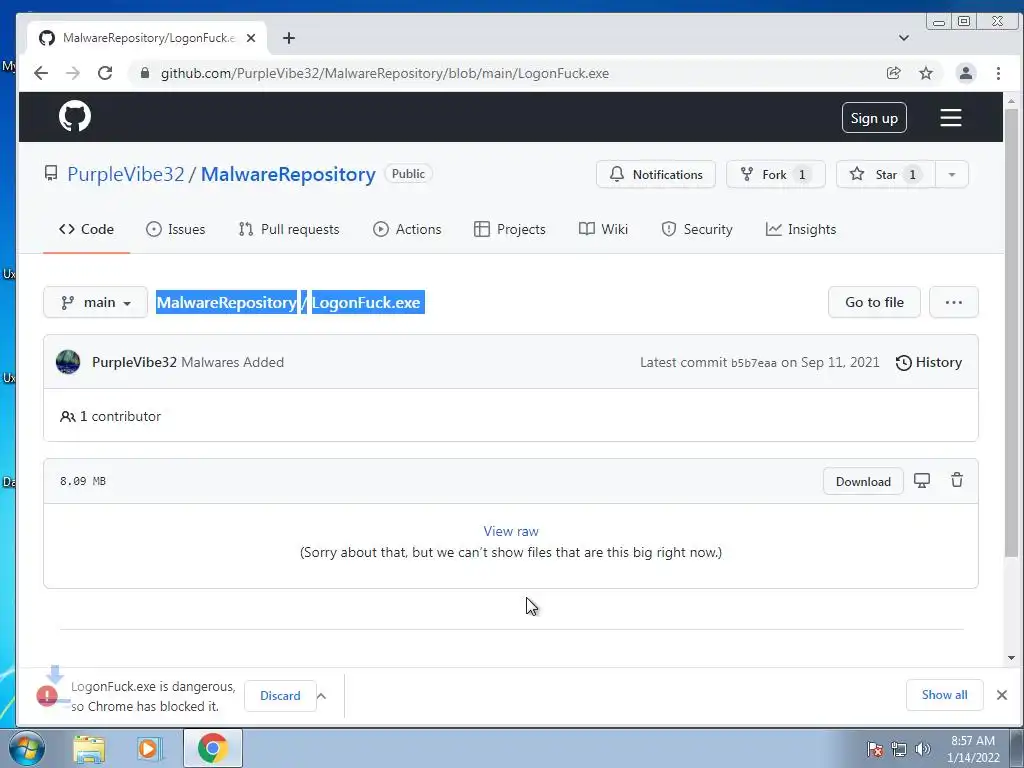The image size is (1024, 768).
Task: Click the 1 contributor text
Action: click(120, 416)
